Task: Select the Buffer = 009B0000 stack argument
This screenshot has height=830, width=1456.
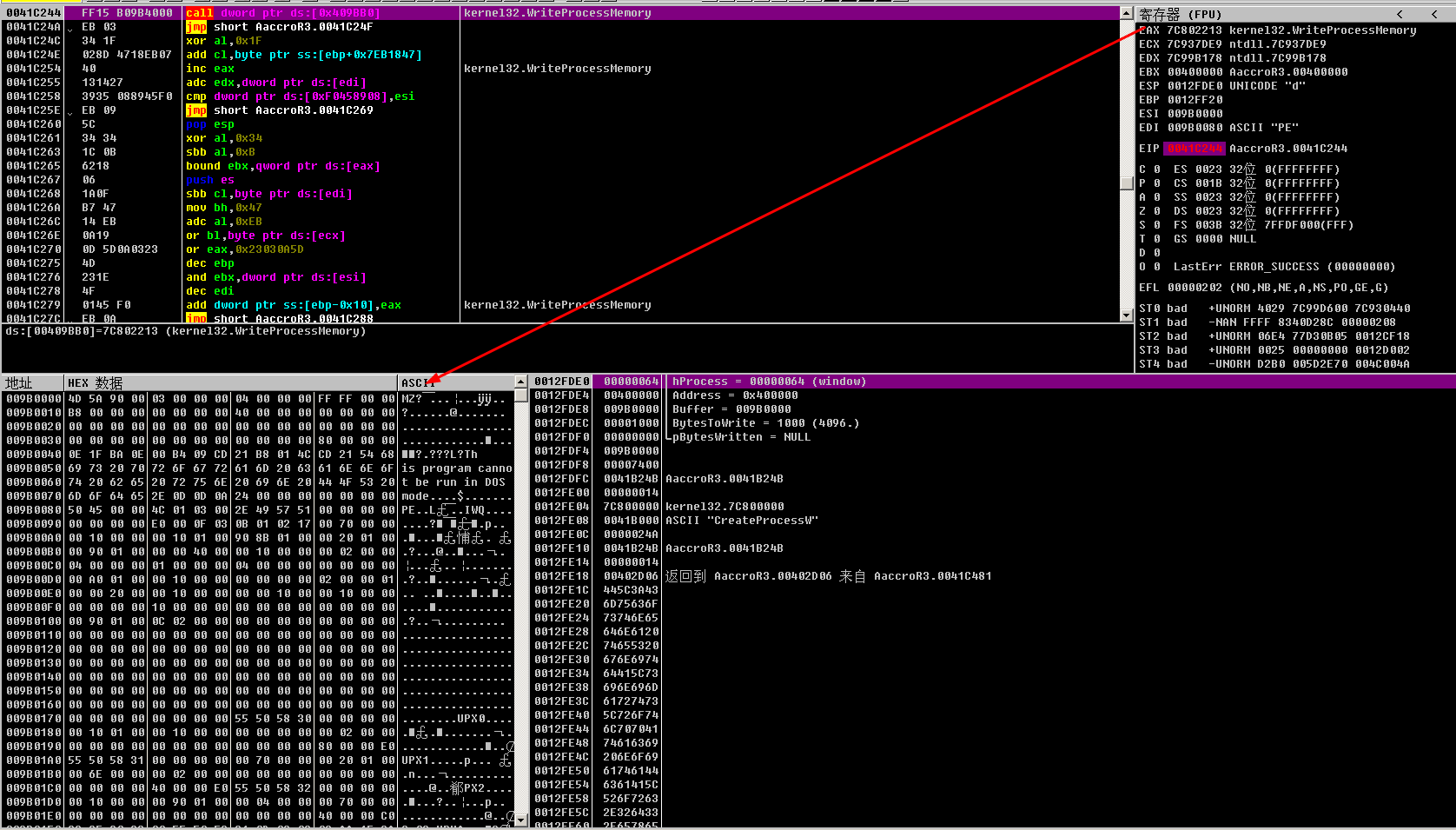Action: [x=731, y=409]
